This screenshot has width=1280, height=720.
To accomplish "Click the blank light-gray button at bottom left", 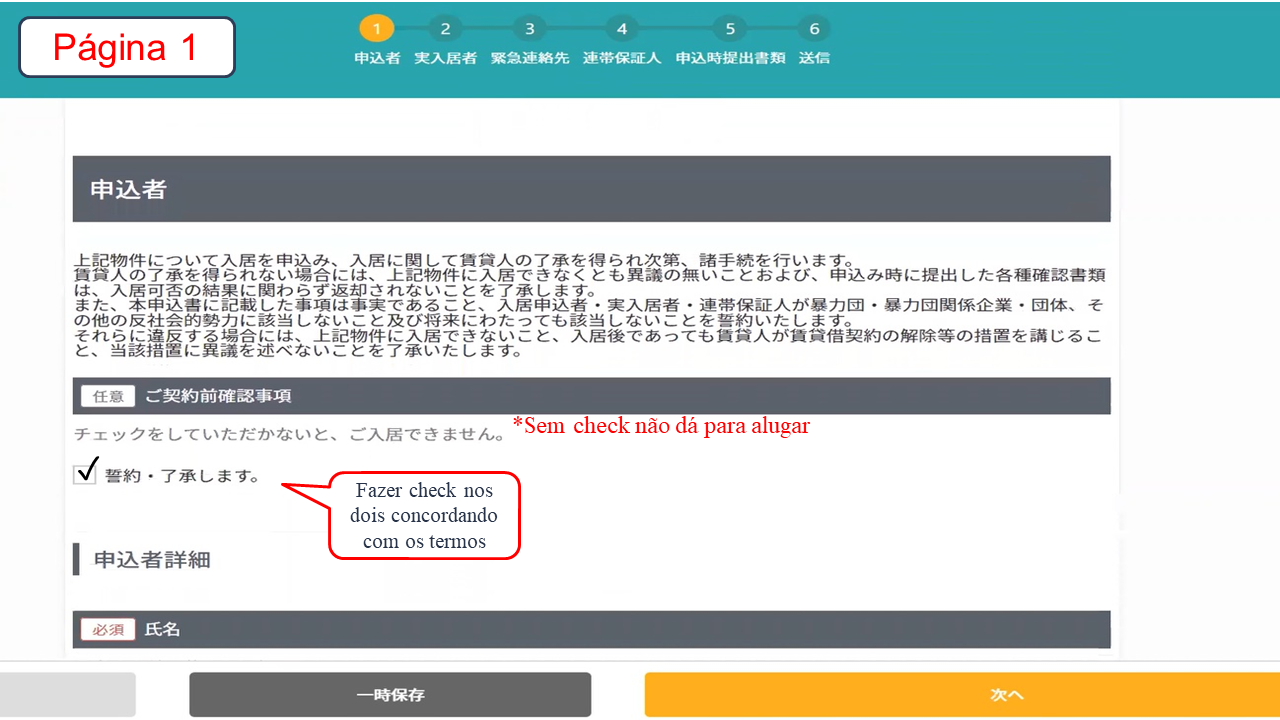I will pyautogui.click(x=66, y=694).
